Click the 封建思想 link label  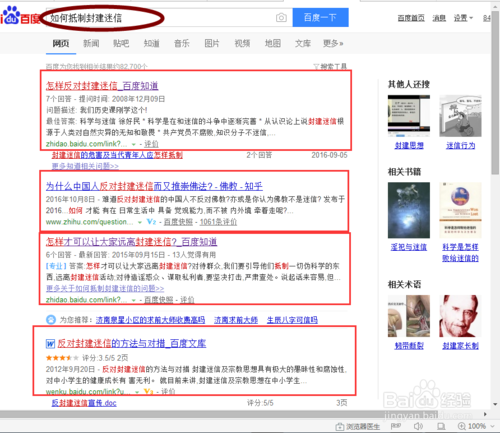click(x=409, y=146)
